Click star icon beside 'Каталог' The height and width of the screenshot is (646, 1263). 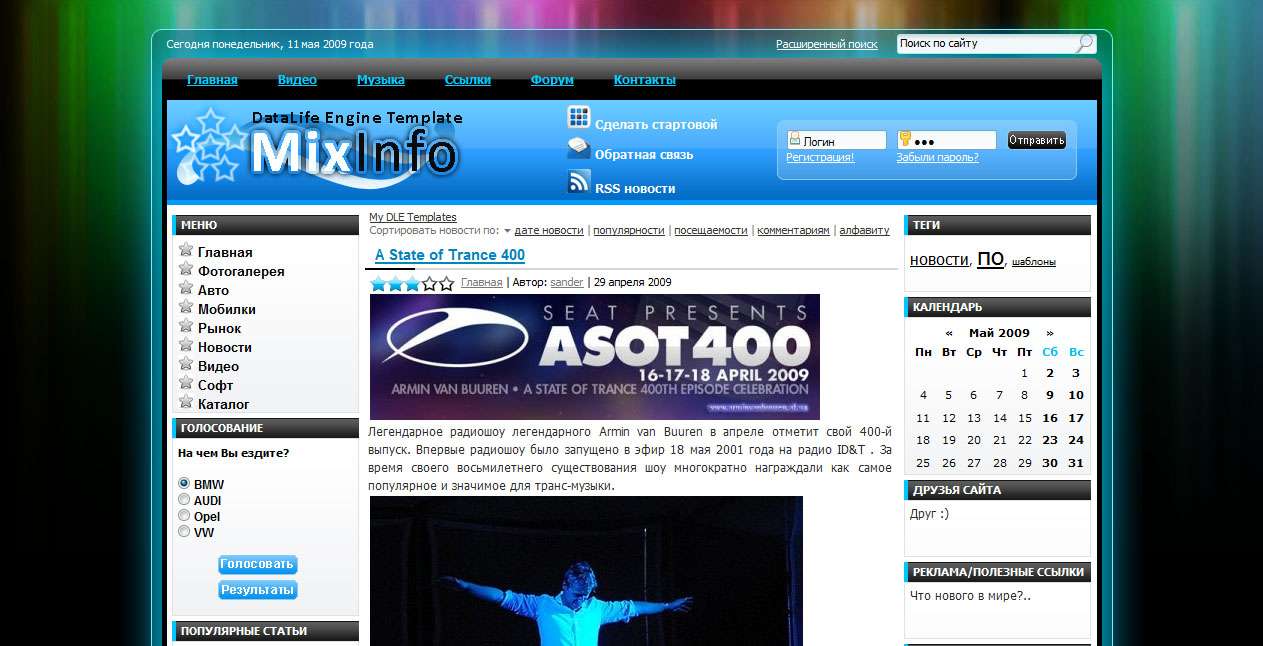point(186,402)
